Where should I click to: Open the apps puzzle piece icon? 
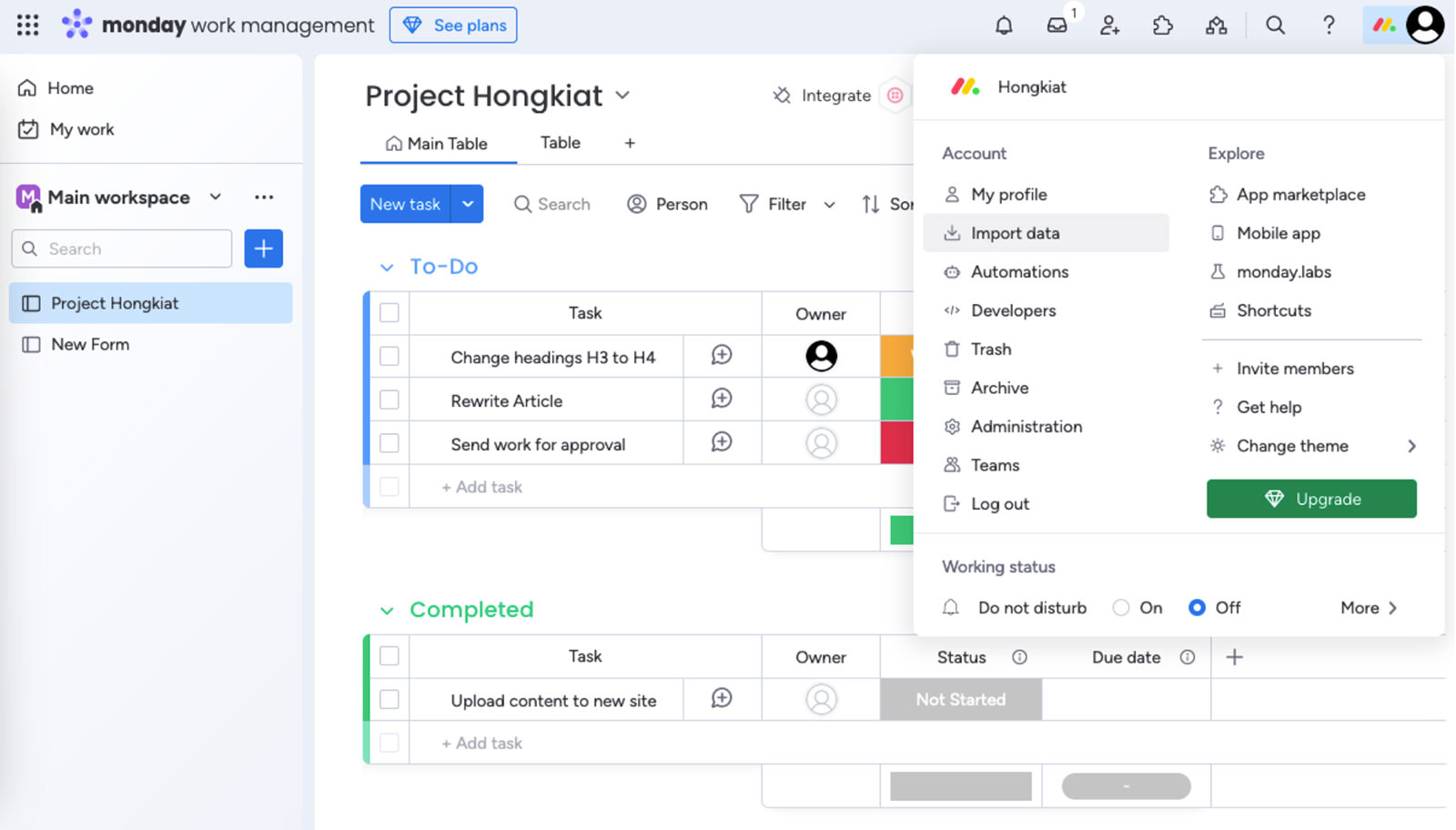1163,25
